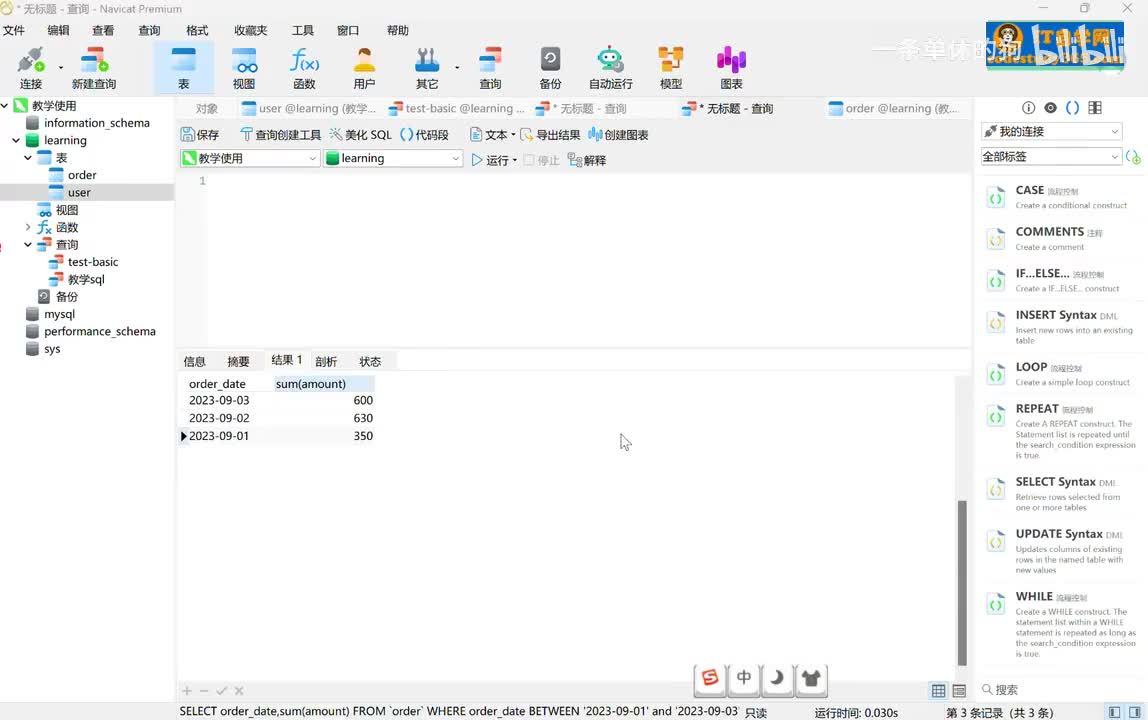Click 导出结果 export result button

(x=550, y=135)
